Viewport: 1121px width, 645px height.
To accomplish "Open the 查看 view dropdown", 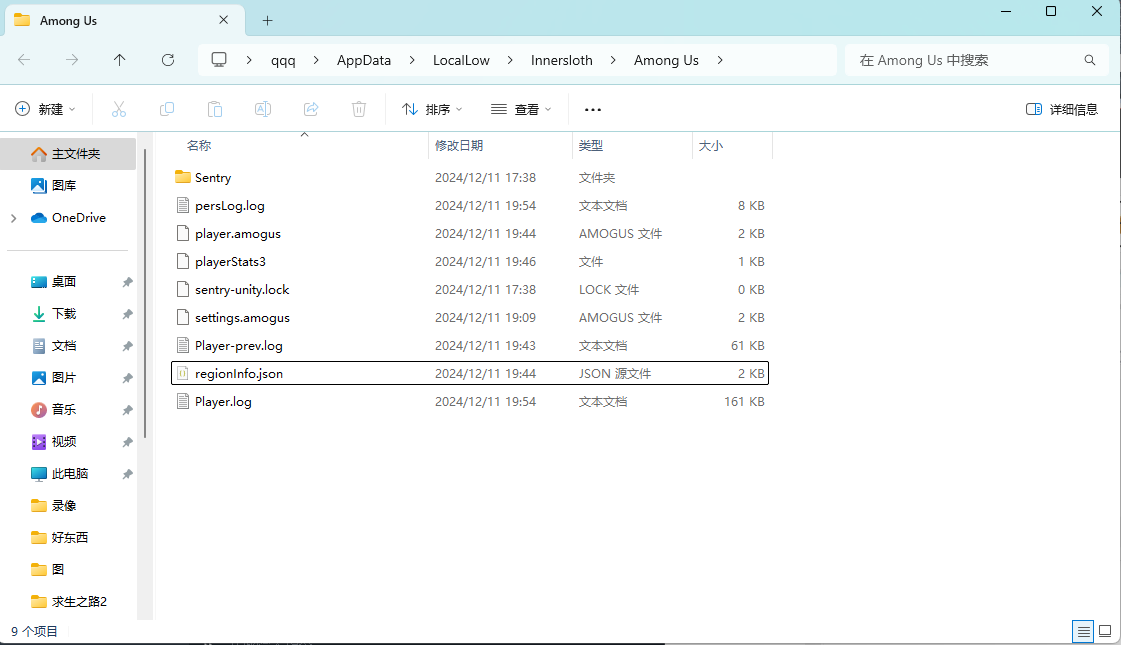I will [521, 109].
